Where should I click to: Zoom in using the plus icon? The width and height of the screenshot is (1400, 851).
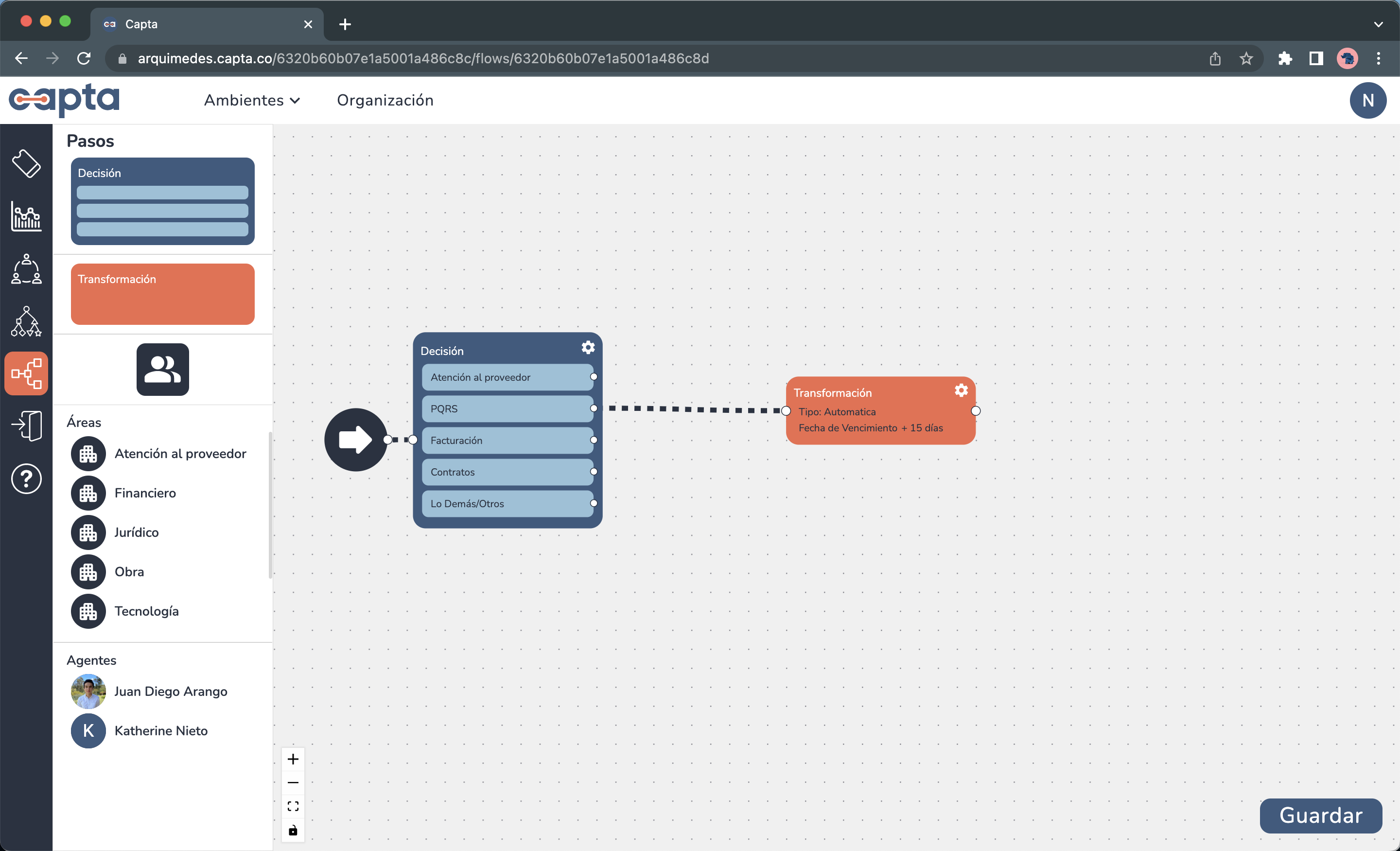293,759
